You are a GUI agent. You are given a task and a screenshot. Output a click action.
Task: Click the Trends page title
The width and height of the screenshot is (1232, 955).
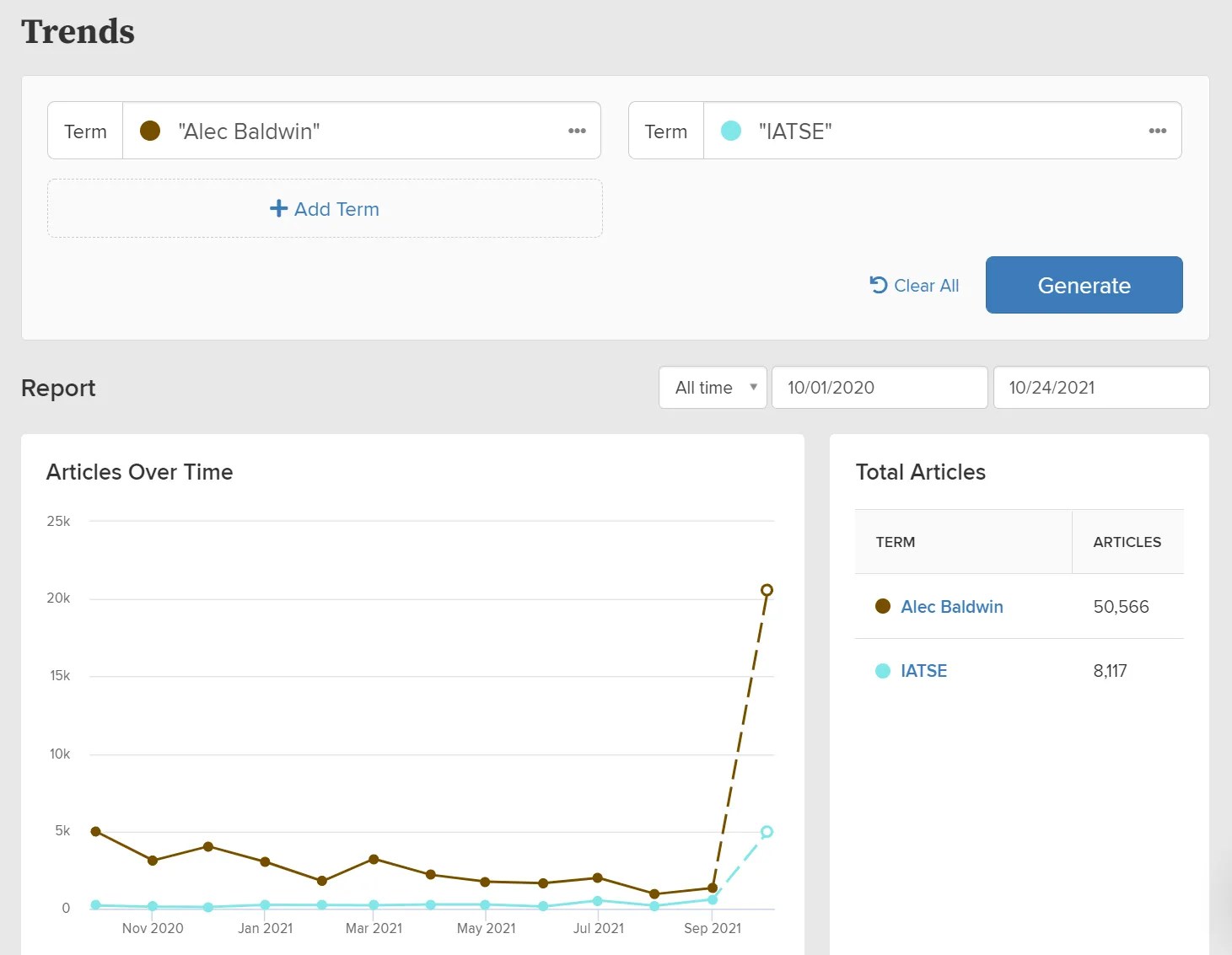click(x=78, y=31)
